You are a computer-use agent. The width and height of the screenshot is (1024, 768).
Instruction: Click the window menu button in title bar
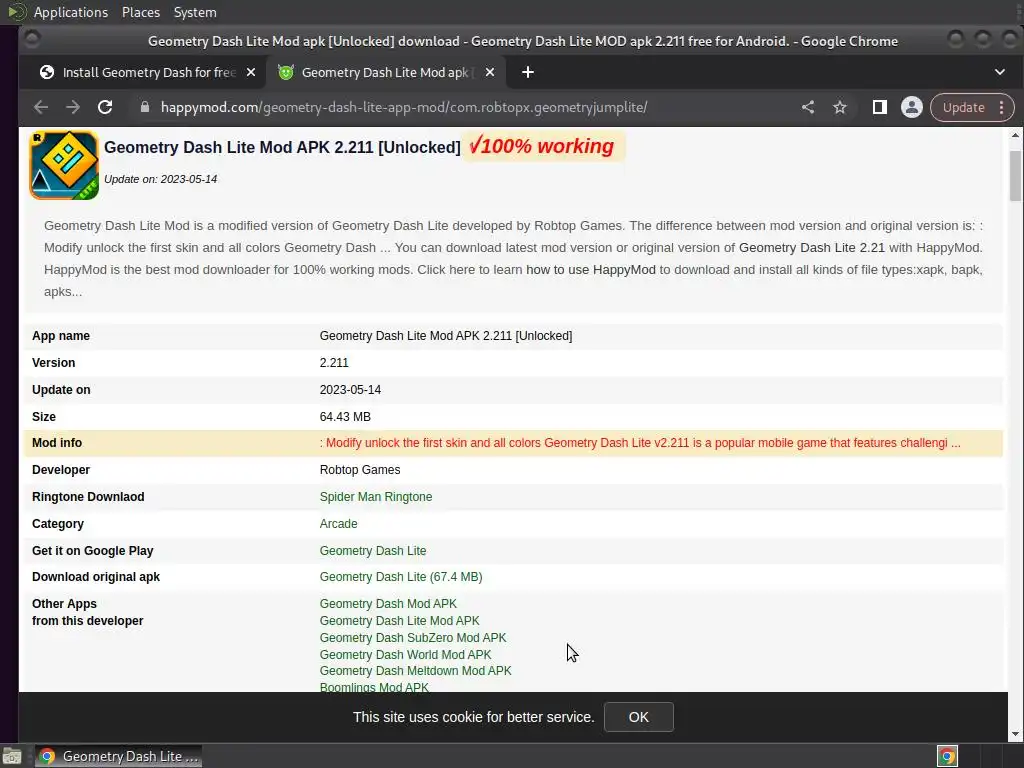[31, 40]
